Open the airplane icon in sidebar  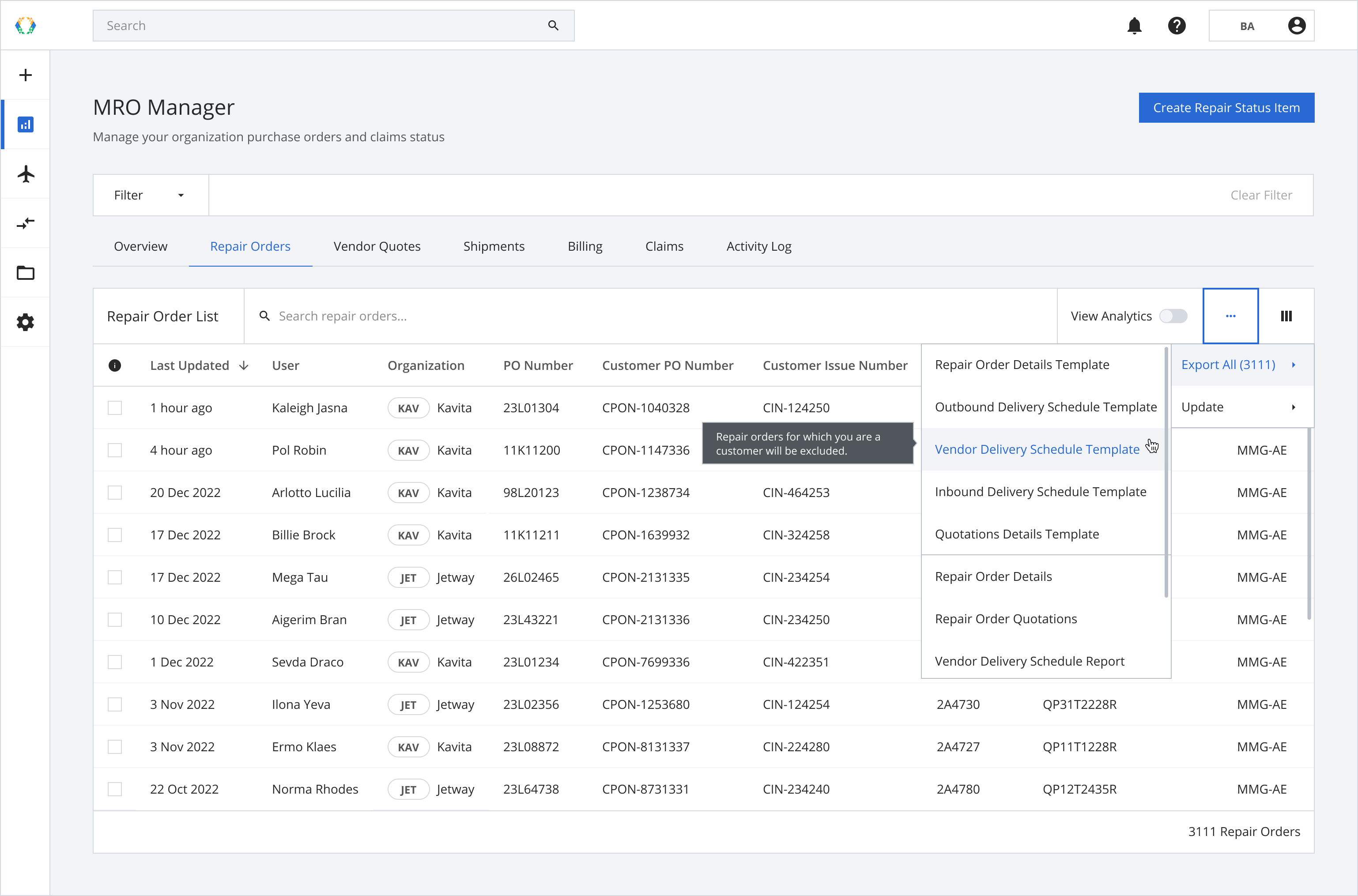26,174
